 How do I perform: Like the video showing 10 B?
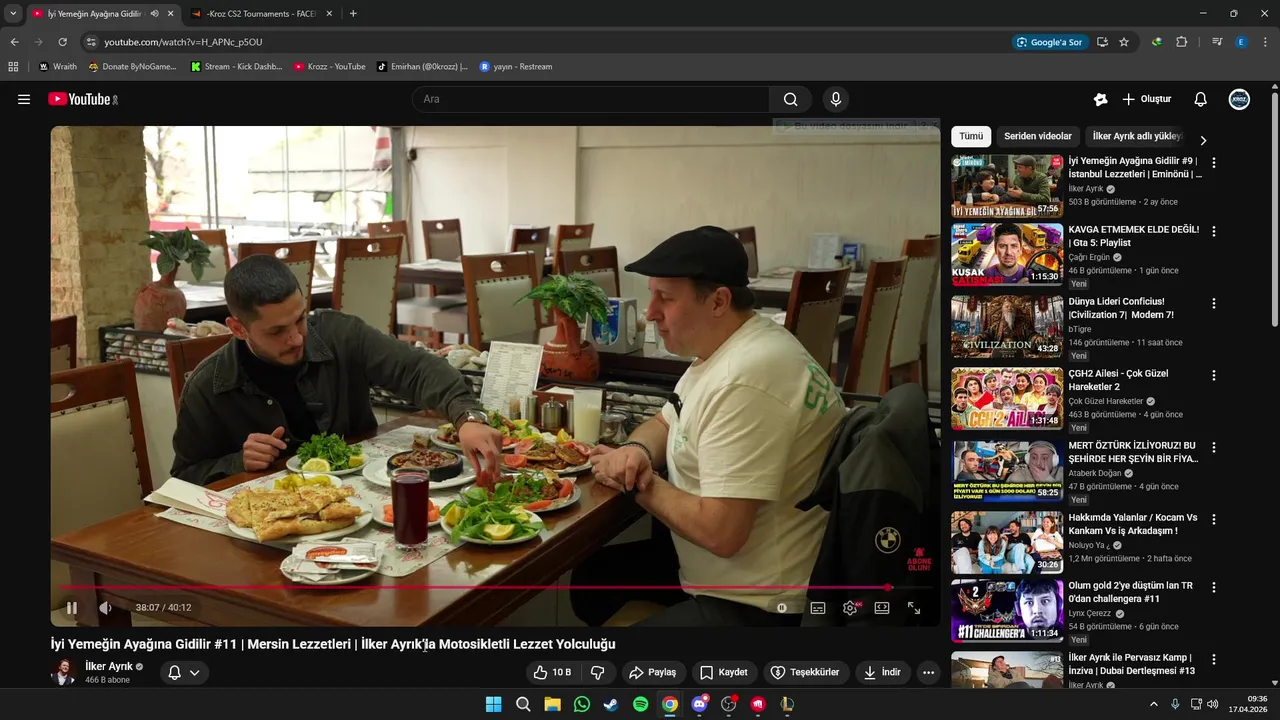point(552,672)
